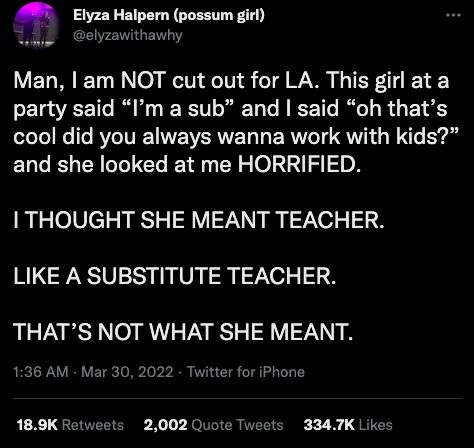
Task: Select the line 'LIKE A SUBSTITUTE TEACHER.'
Action: pyautogui.click(x=175, y=276)
